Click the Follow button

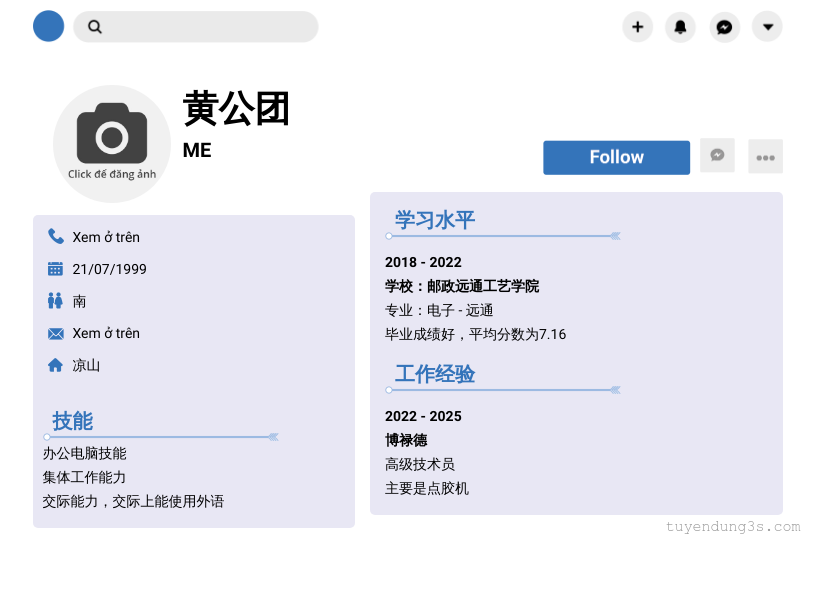[x=616, y=157]
